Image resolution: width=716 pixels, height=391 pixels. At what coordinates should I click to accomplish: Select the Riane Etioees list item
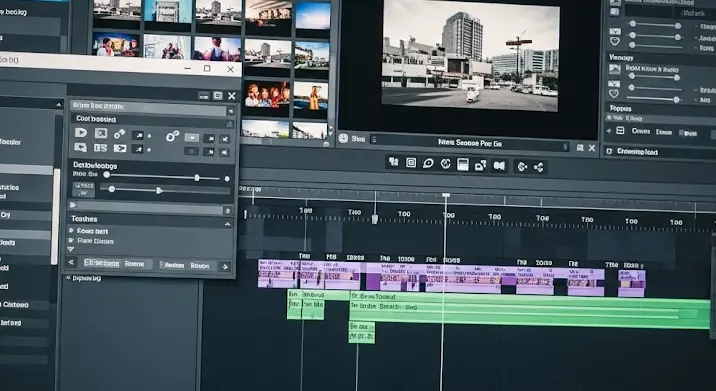[95, 241]
